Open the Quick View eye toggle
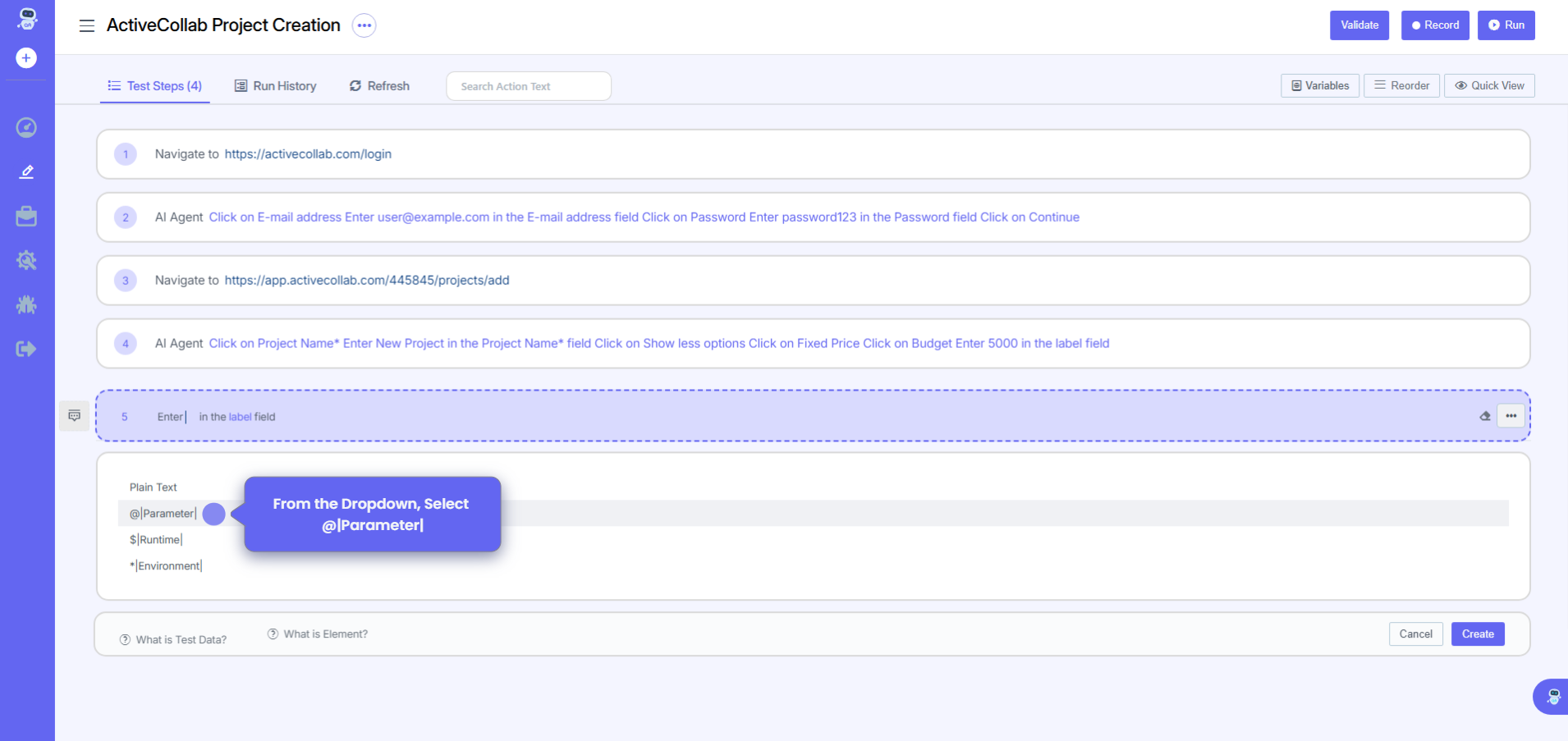 [1488, 86]
